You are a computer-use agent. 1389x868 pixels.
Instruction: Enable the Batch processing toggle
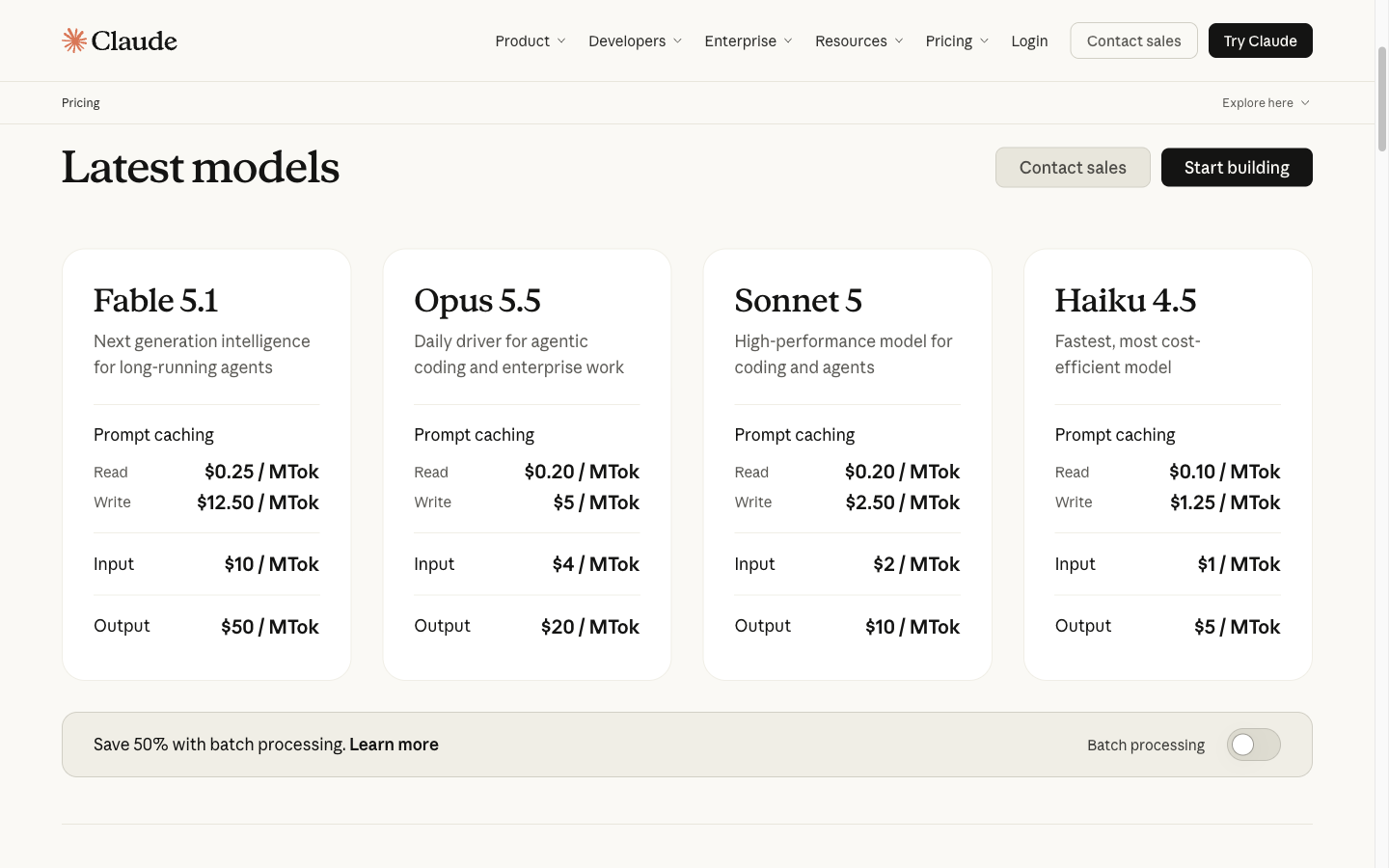pos(1253,745)
